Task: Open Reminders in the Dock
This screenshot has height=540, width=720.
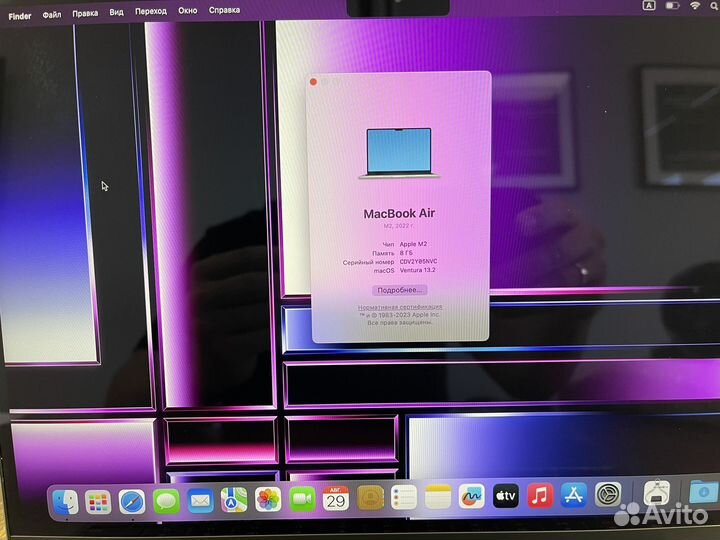Action: (404, 497)
